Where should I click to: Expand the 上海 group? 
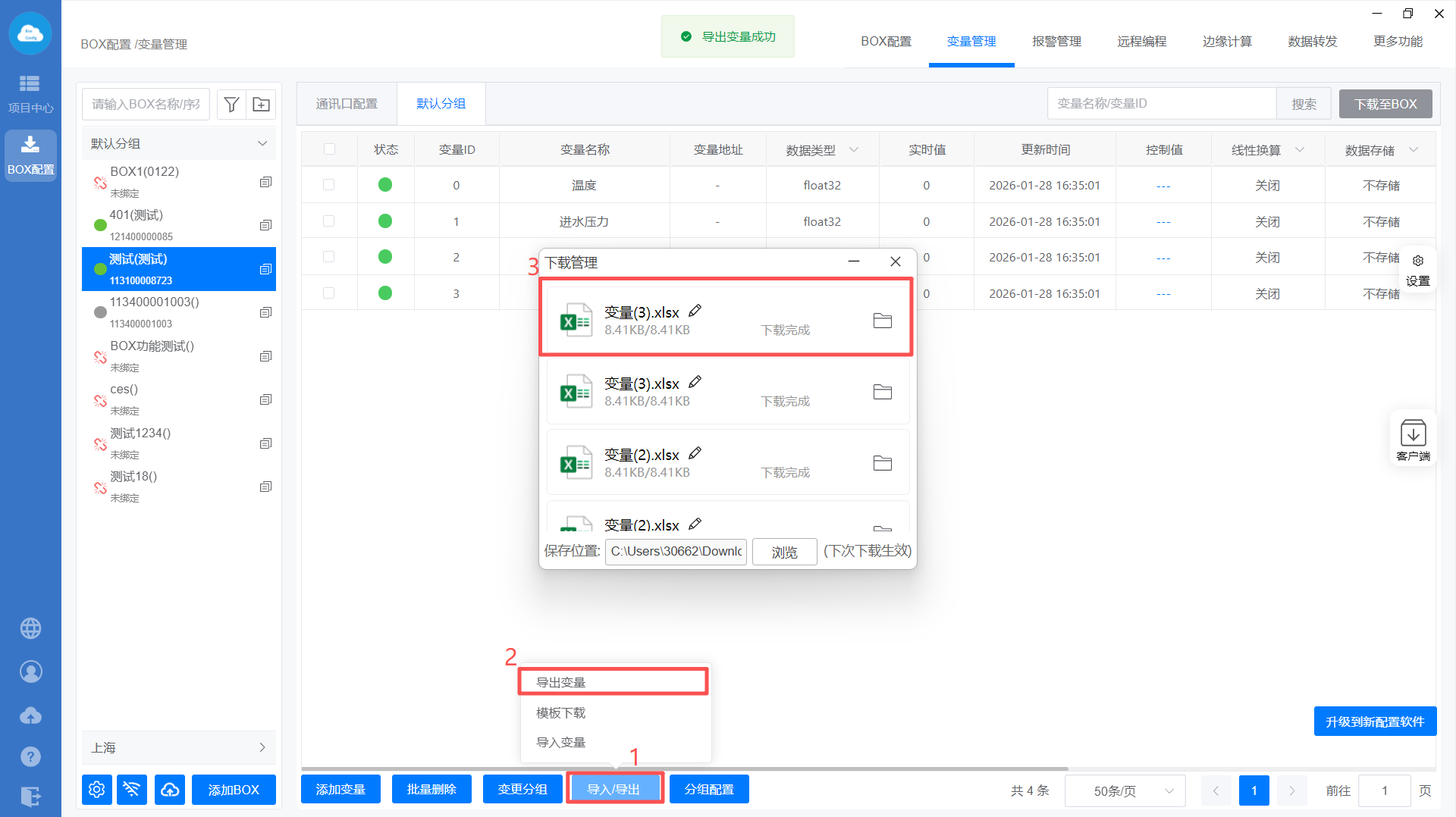pos(262,747)
